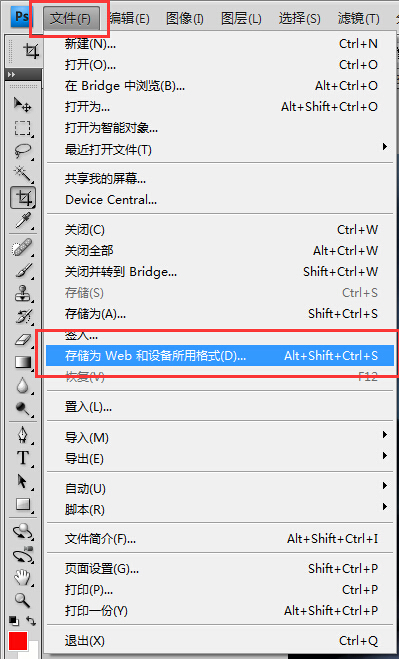This screenshot has width=399, height=659.
Task: Select the Rectangular Marquee tool
Action: (x=23, y=128)
